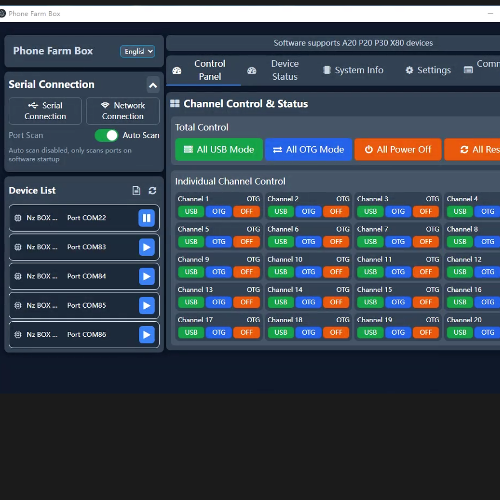The width and height of the screenshot is (500, 500).
Task: Set Channel 14 to OTG
Action: point(308,302)
